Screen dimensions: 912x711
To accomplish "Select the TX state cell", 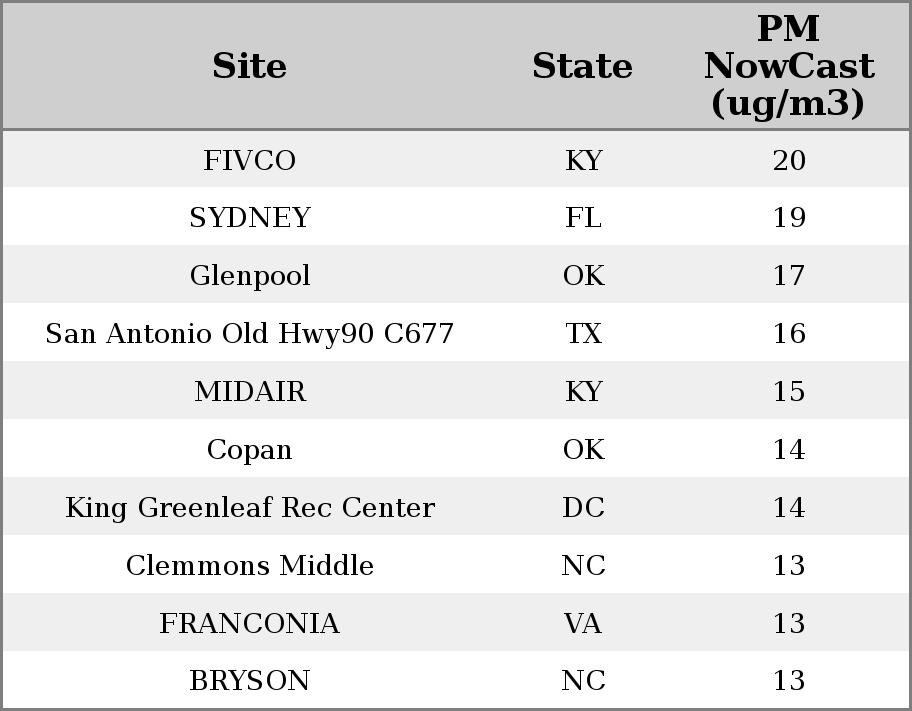I will coord(583,334).
